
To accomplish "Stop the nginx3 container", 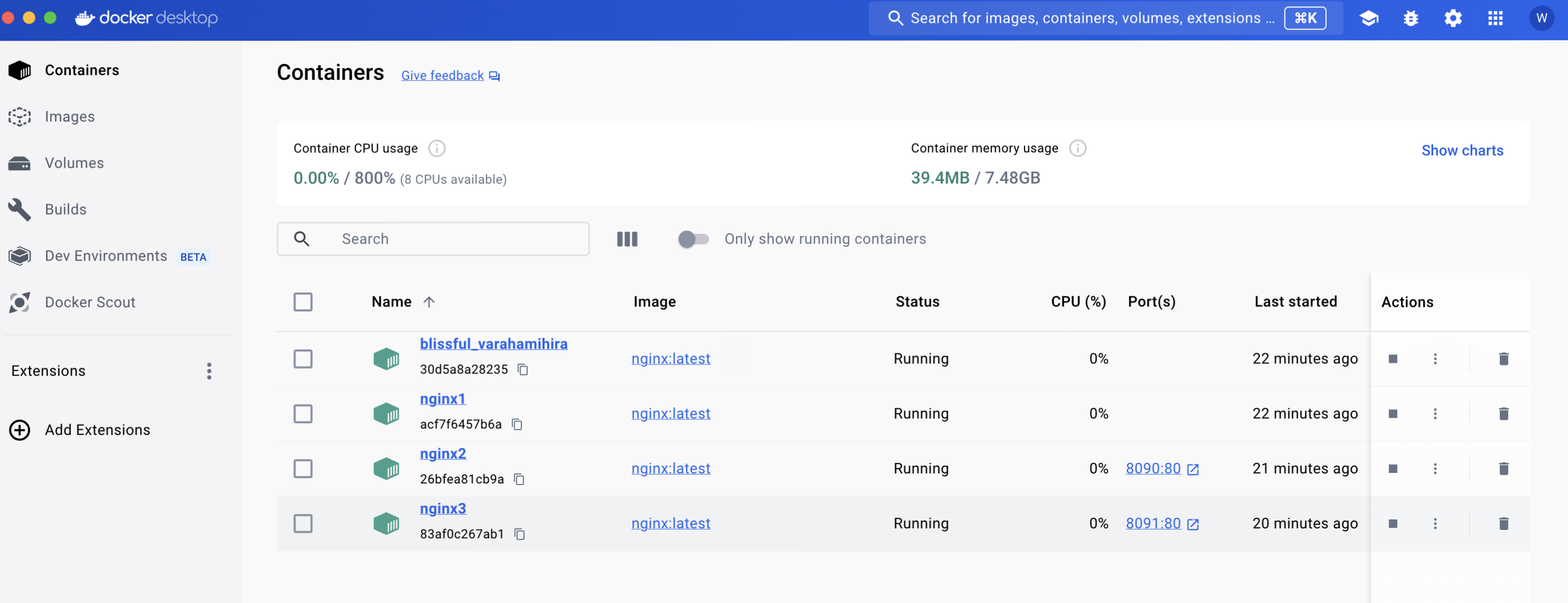I will tap(1392, 523).
